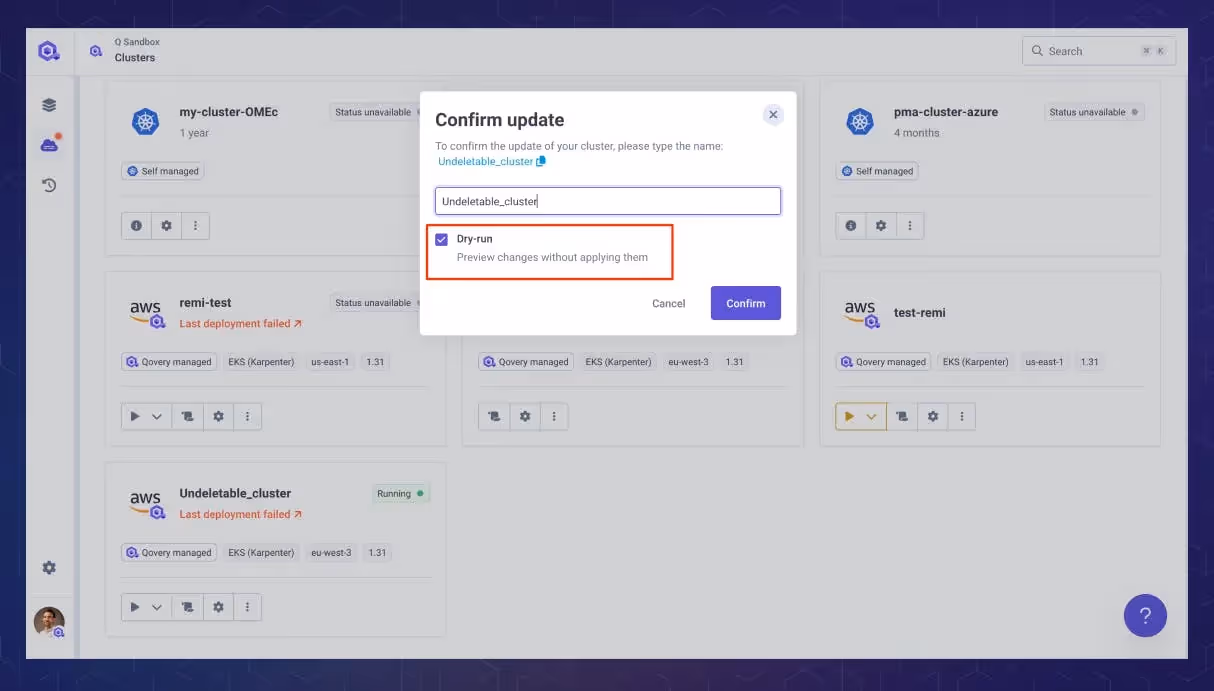Open the sidebar settings gear
The height and width of the screenshot is (691, 1214).
[x=49, y=568]
